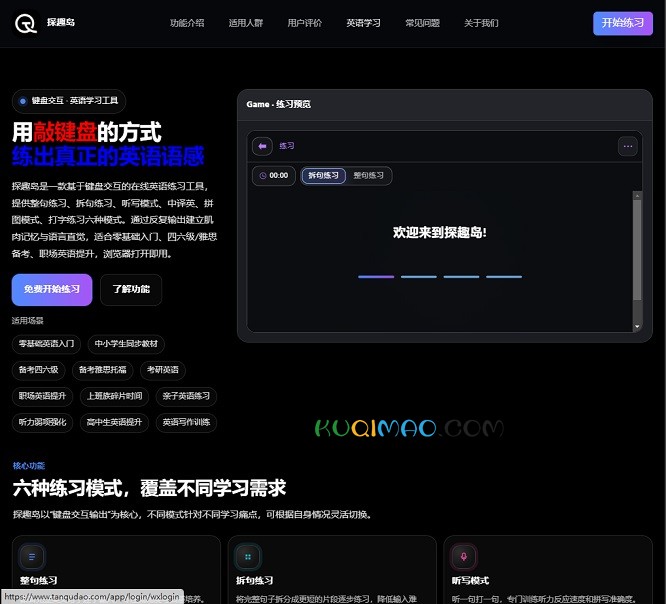
Task: Open the three-dots more menu in preview
Action: click(x=628, y=146)
